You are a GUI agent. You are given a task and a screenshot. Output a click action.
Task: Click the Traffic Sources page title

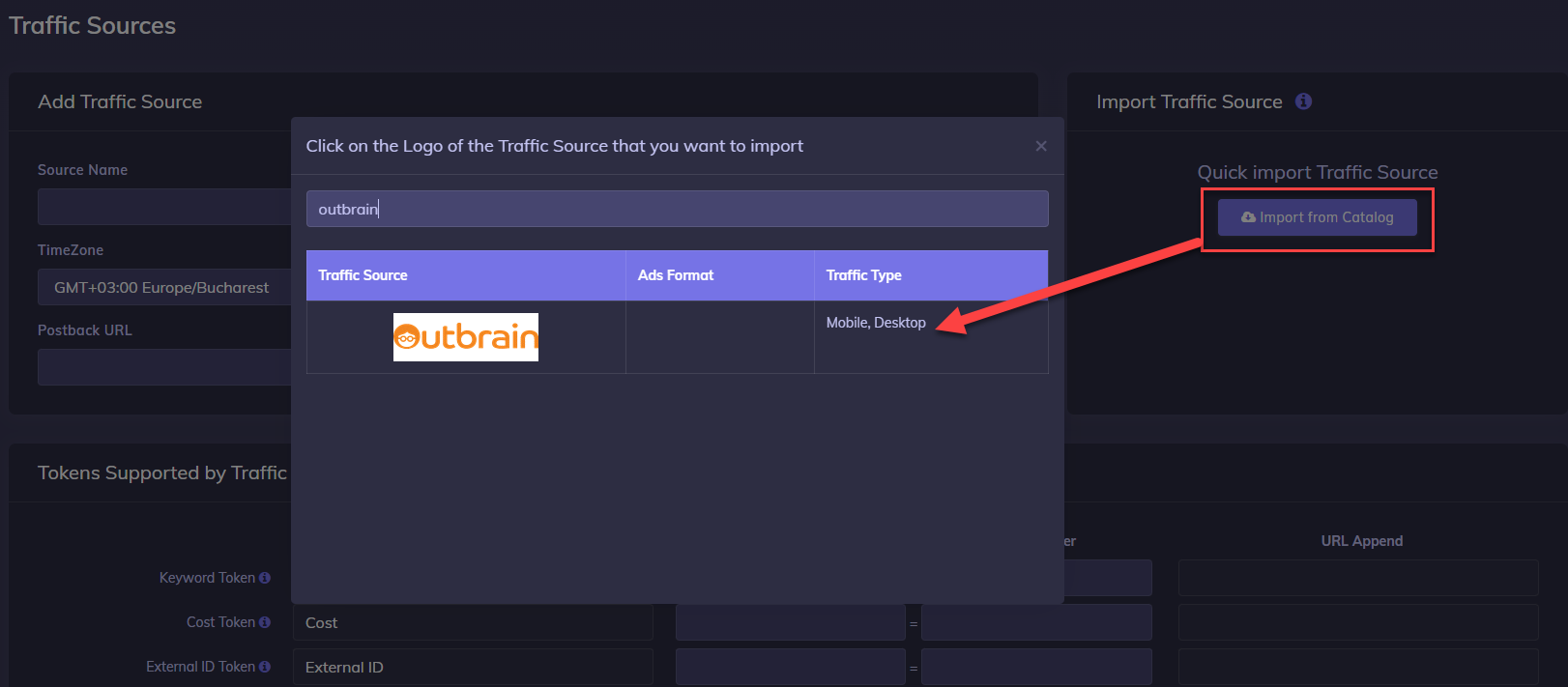[93, 25]
